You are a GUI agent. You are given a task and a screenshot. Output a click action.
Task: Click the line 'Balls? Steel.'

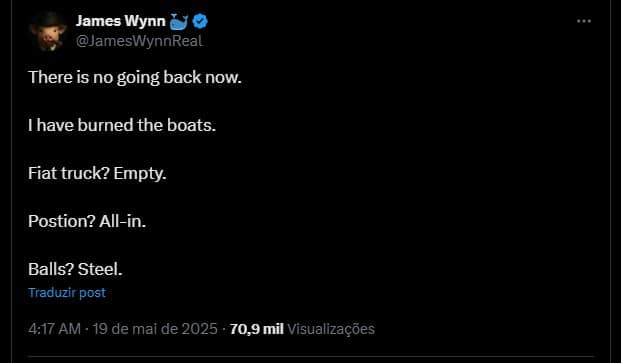pyautogui.click(x=75, y=270)
